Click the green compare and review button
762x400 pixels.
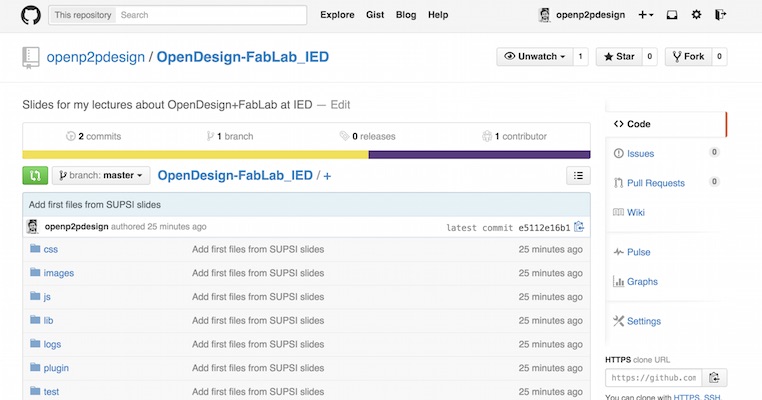point(35,175)
